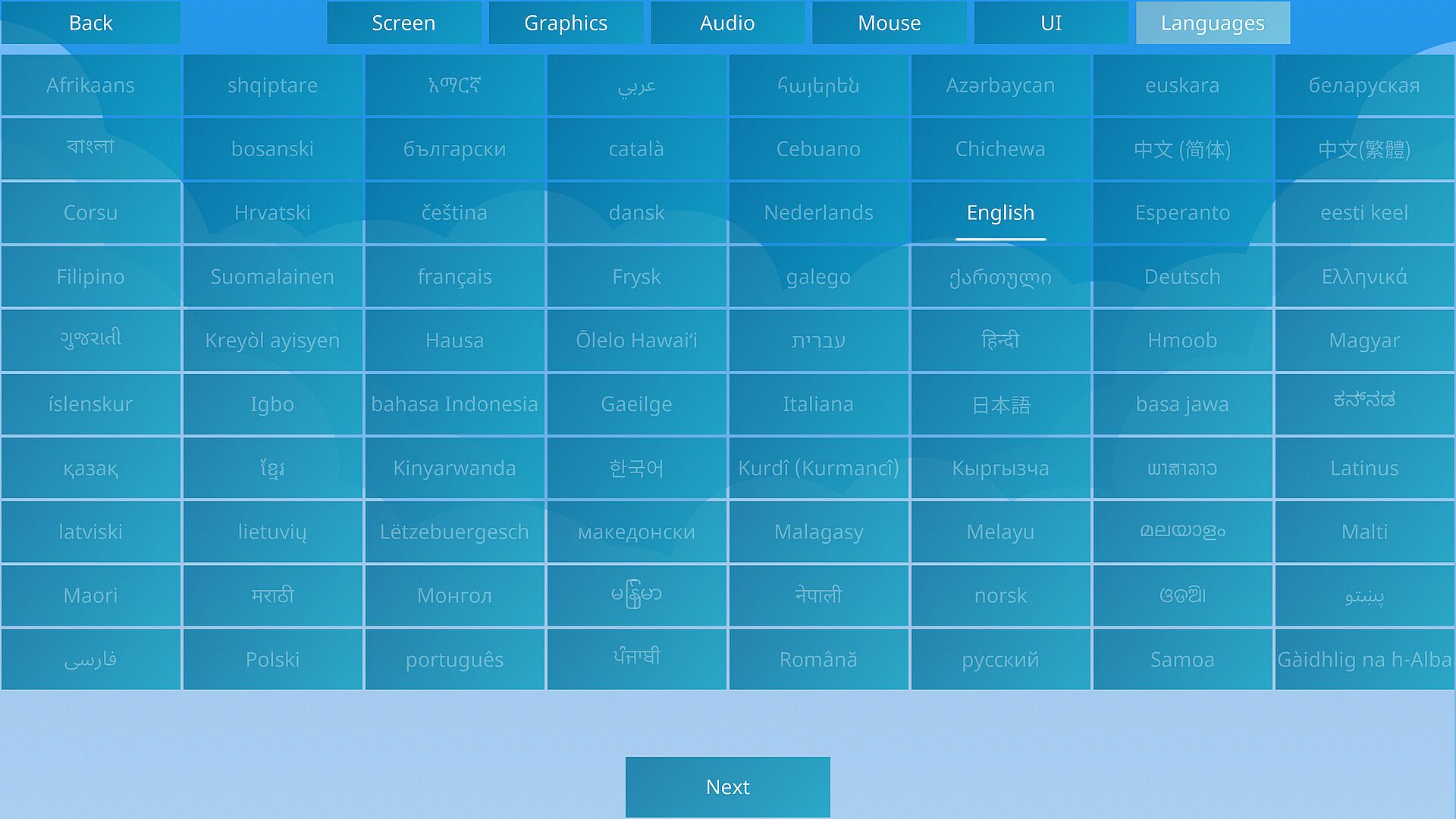Choose the Magyar language tile
This screenshot has width=1456, height=819.
point(1364,340)
